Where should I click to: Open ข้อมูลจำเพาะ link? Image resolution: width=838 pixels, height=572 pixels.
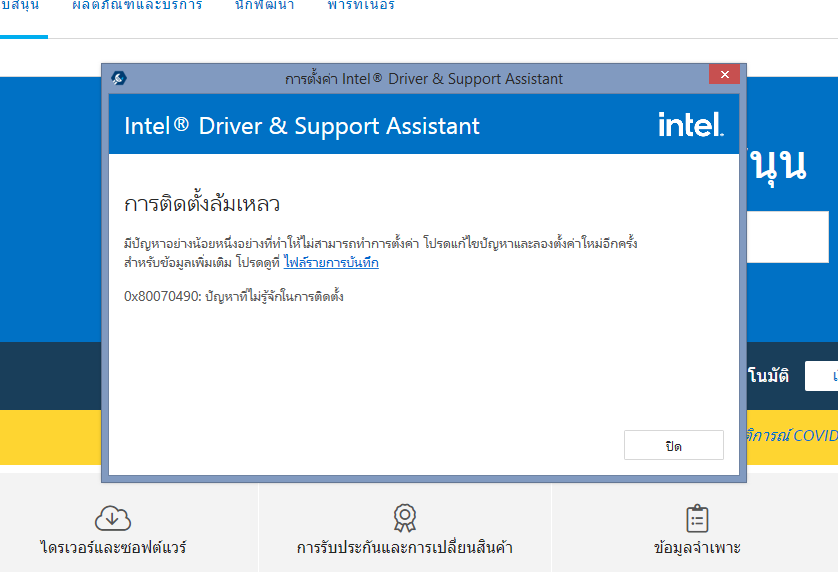697,547
